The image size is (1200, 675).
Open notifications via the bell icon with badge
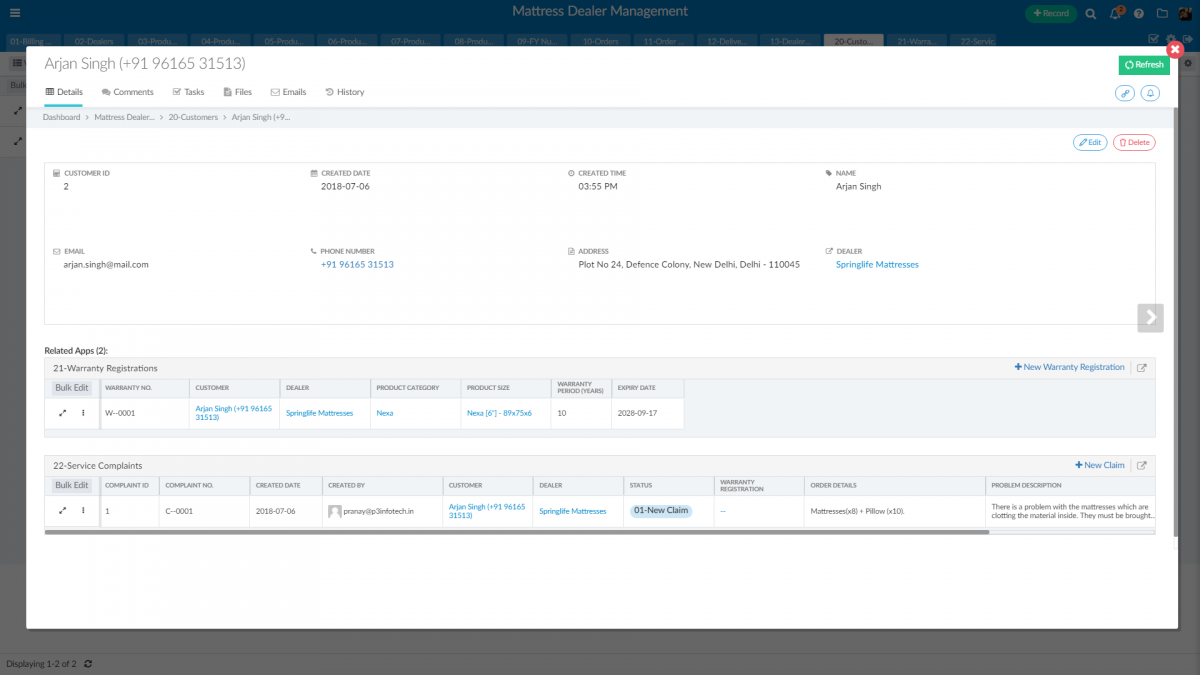point(1113,14)
